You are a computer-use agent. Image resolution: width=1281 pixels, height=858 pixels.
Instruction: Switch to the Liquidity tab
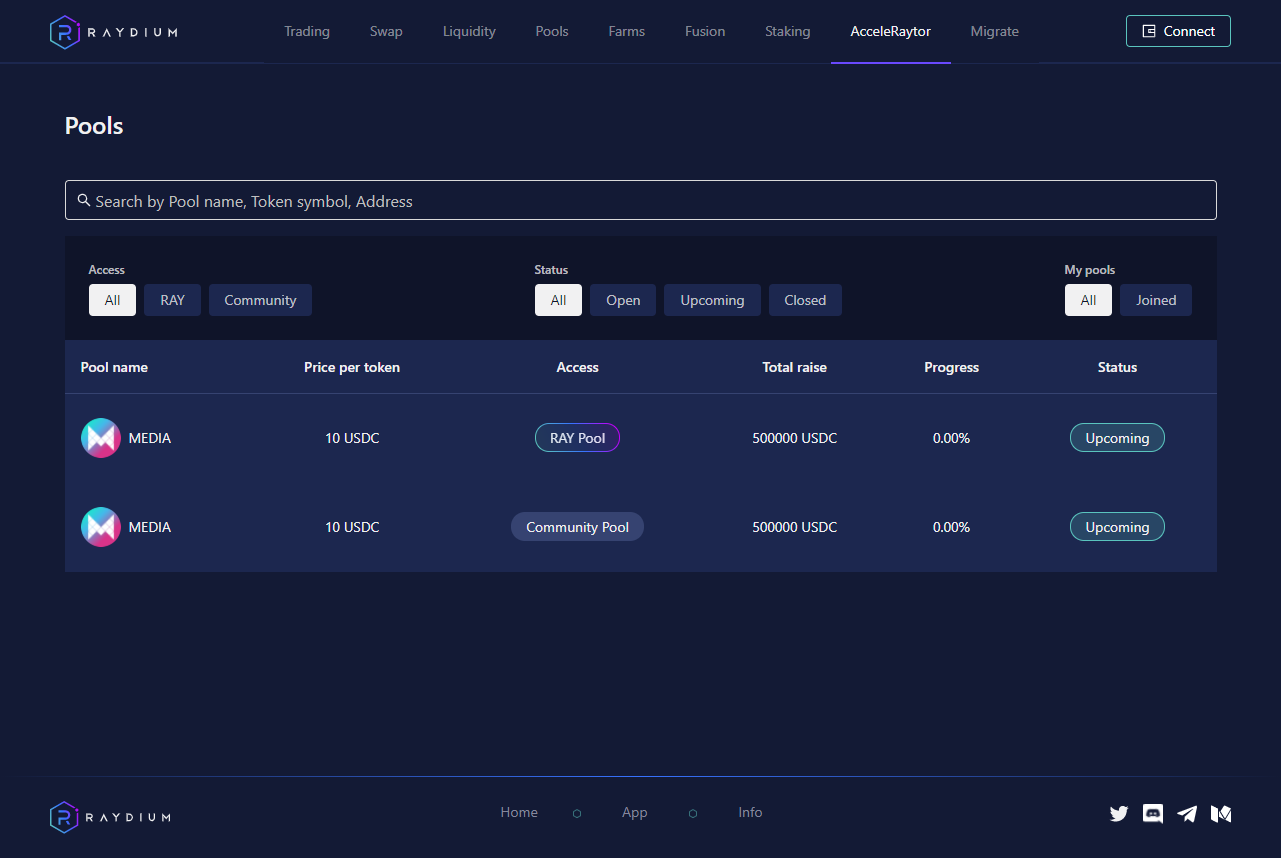[x=469, y=31]
